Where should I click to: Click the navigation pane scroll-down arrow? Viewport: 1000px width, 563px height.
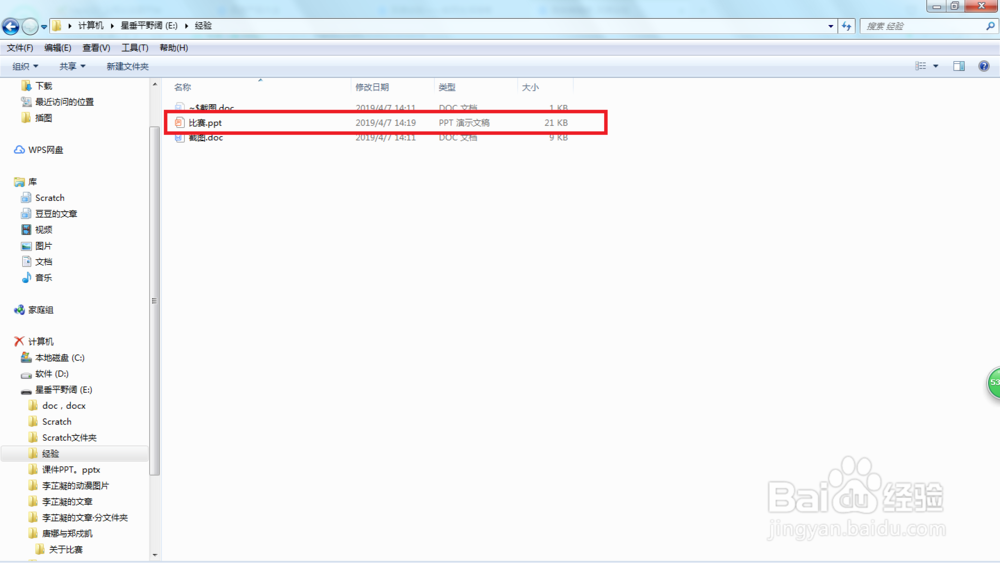click(x=154, y=555)
